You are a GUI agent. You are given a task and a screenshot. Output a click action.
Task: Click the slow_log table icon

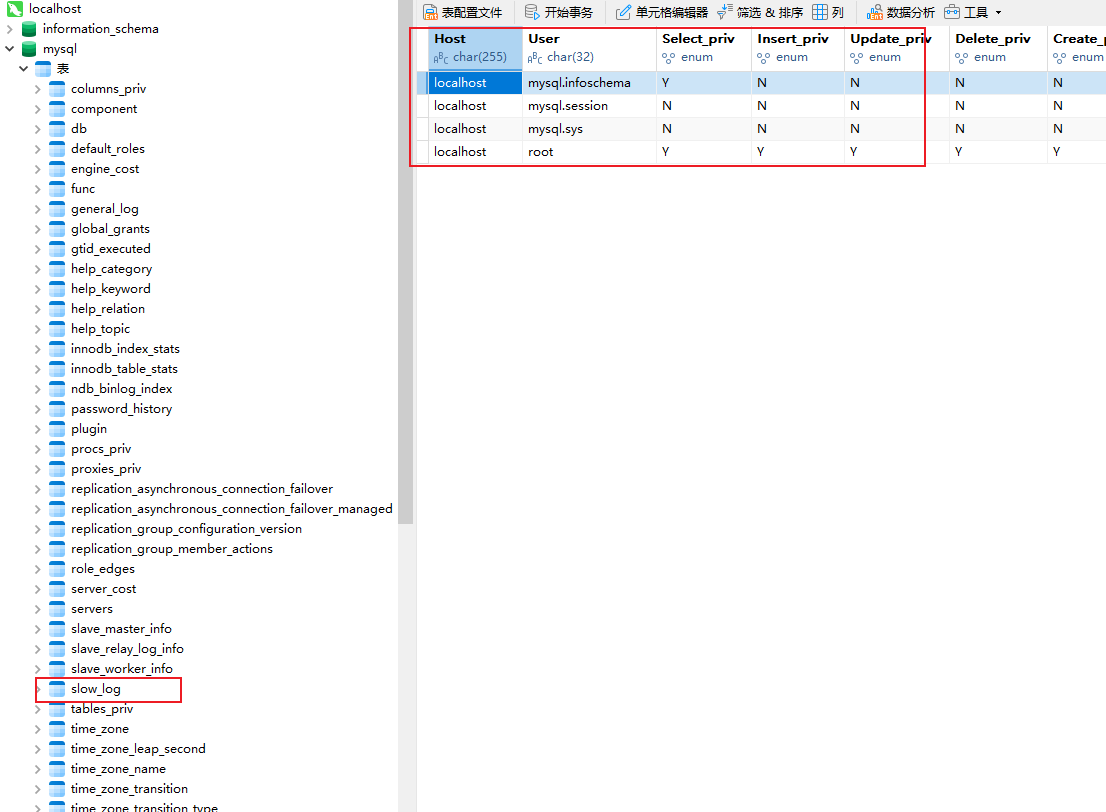coord(57,689)
